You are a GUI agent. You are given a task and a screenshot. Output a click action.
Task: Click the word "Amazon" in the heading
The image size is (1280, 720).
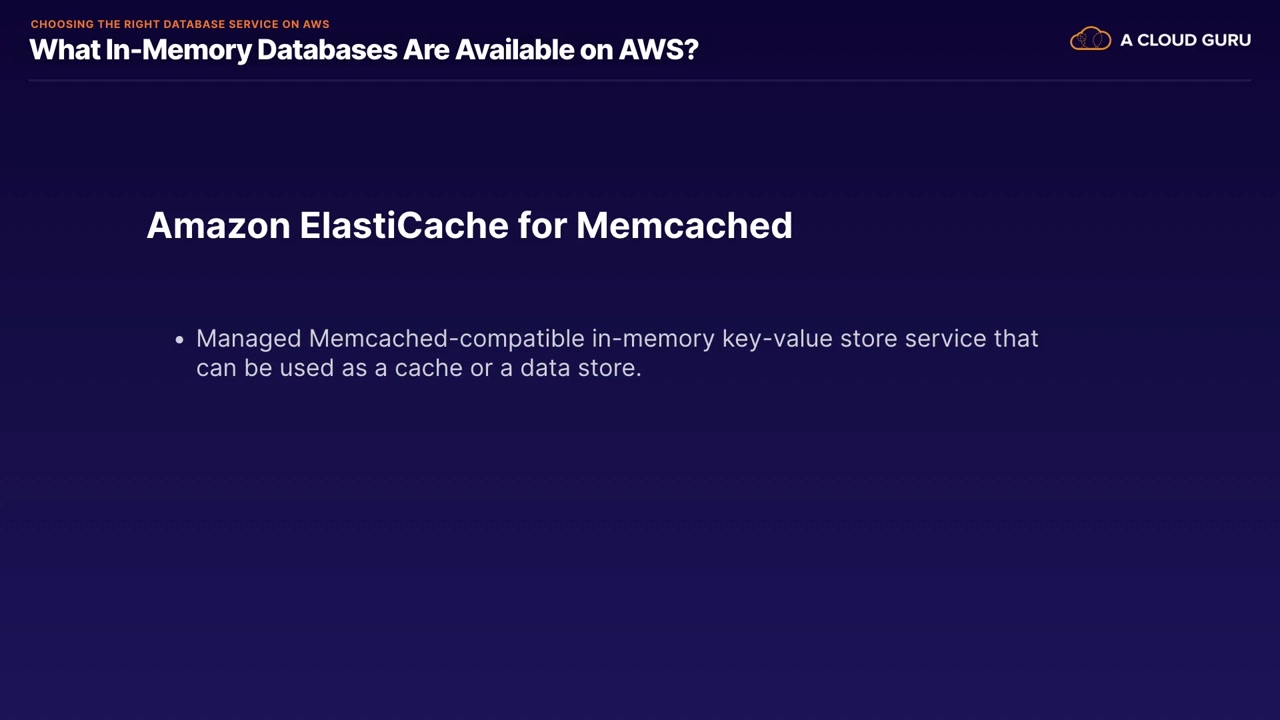pyautogui.click(x=218, y=225)
